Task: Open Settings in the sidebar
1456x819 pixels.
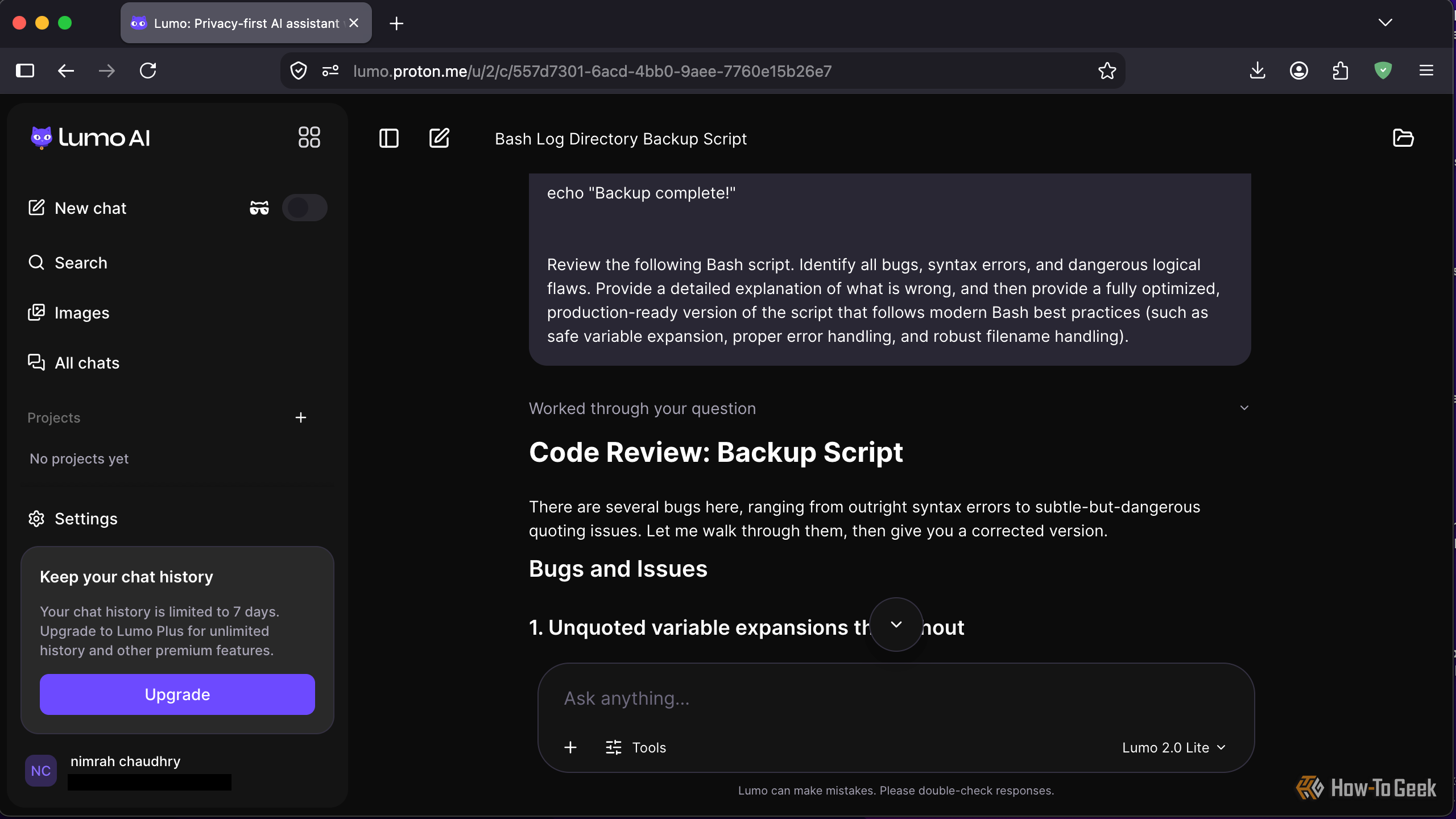Action: 72,519
